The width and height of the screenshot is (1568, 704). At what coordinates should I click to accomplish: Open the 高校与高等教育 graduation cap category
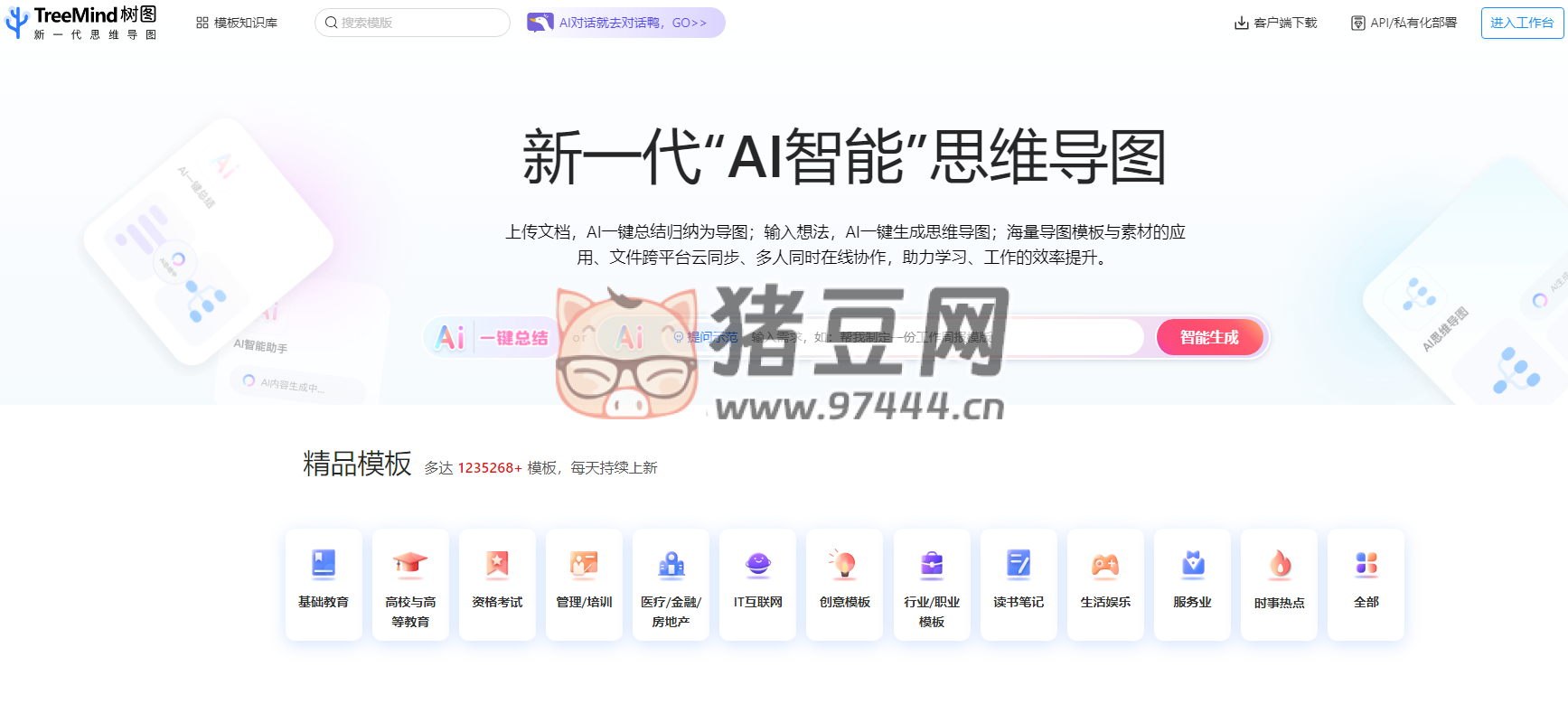click(410, 584)
